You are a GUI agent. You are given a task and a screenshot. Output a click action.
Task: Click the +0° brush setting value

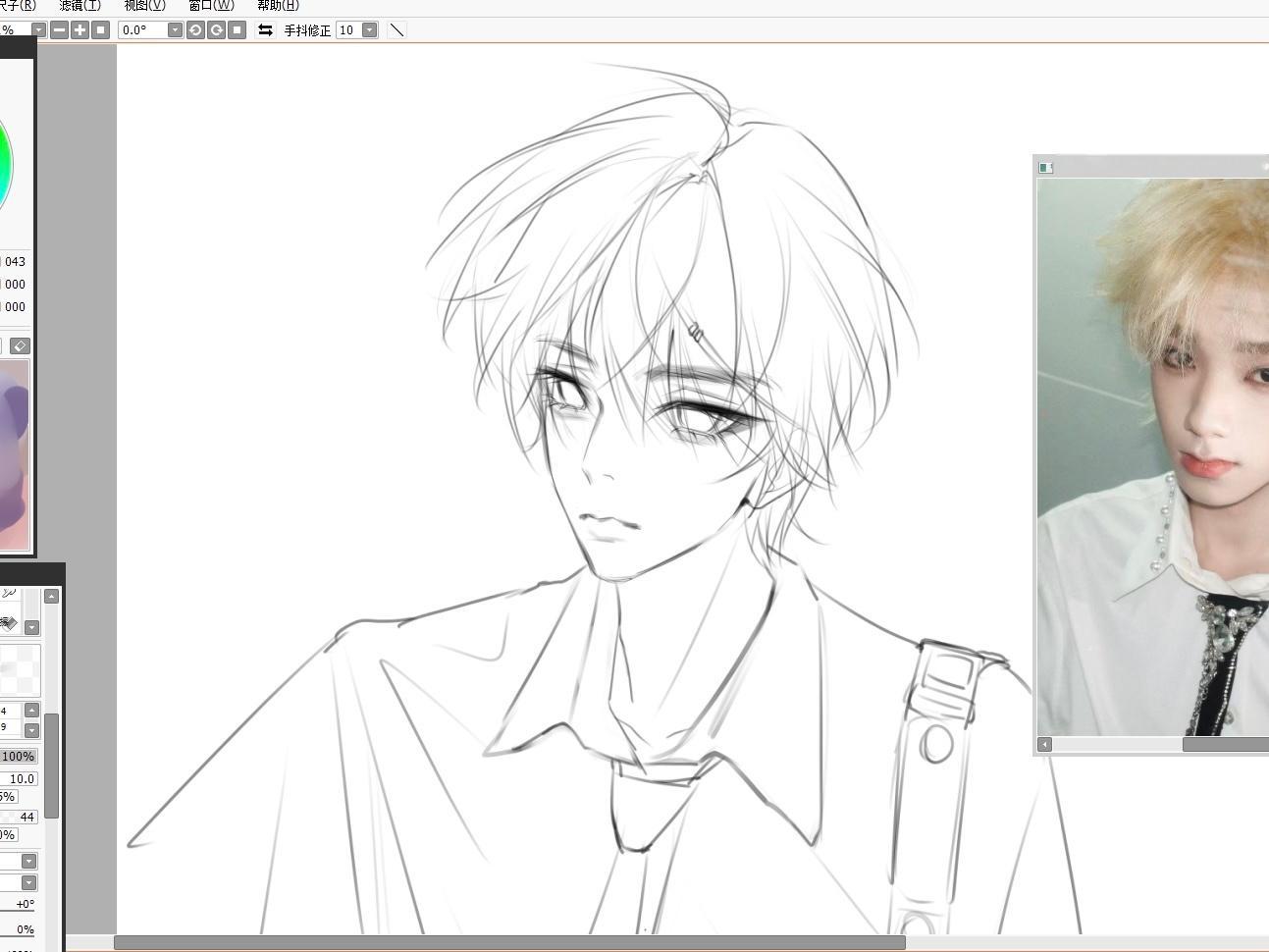pyautogui.click(x=25, y=904)
